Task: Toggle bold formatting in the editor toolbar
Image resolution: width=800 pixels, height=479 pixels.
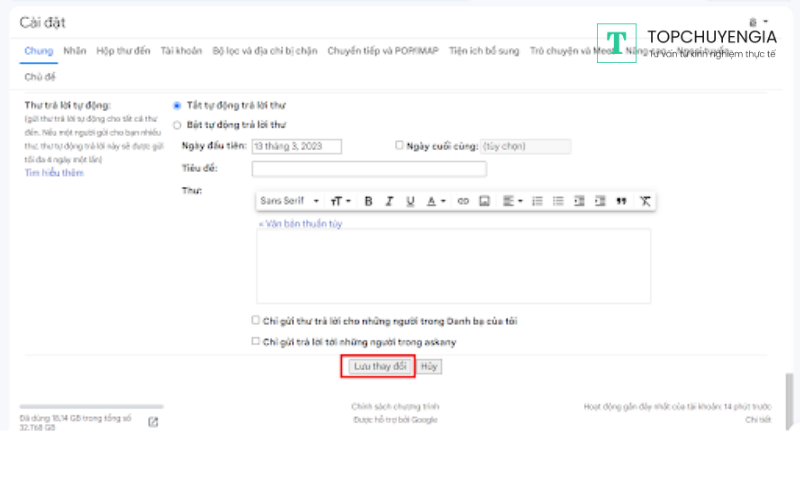Action: tap(368, 201)
